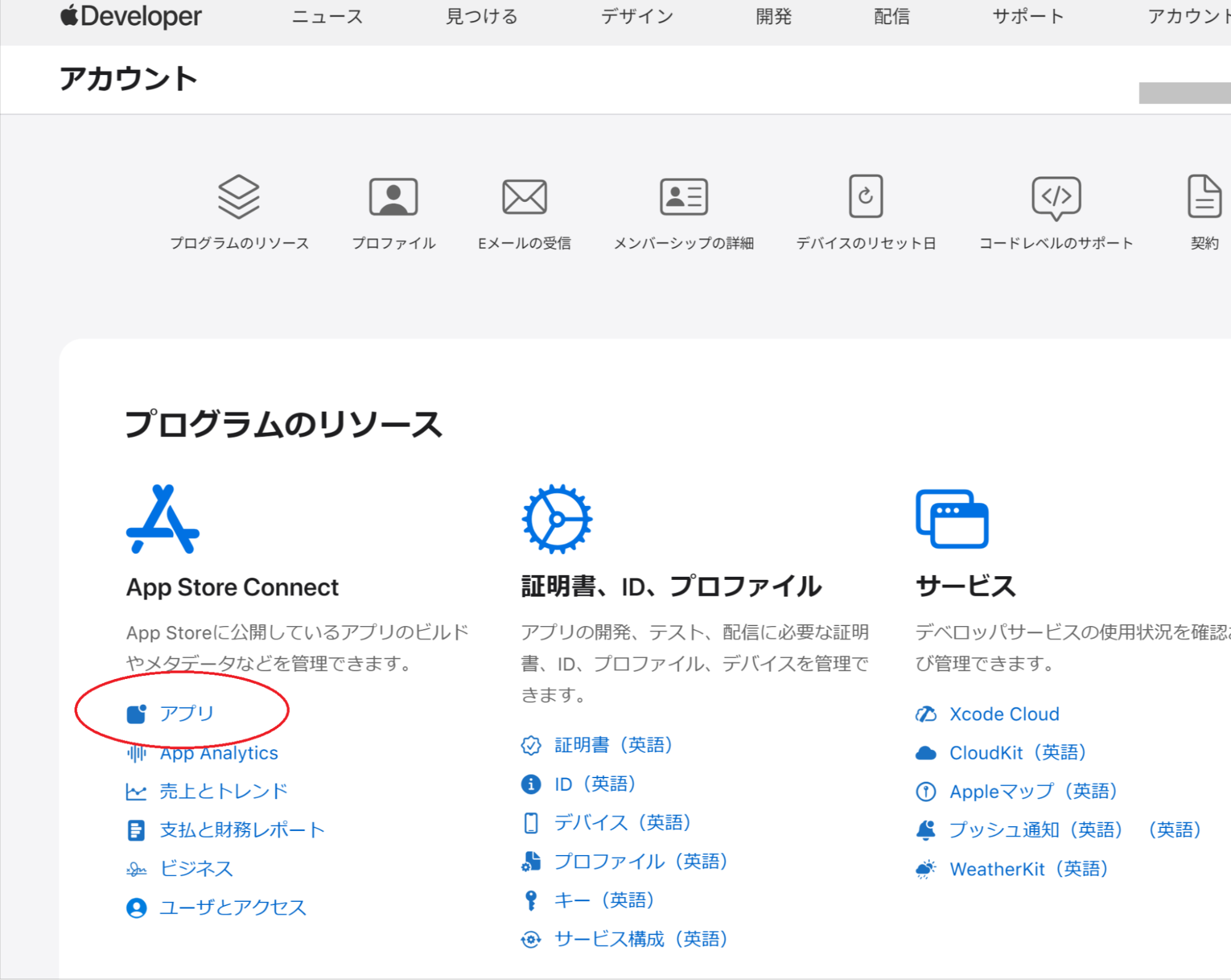Open メンバーシップの詳細 ID card icon
The image size is (1231, 980).
pos(684,197)
